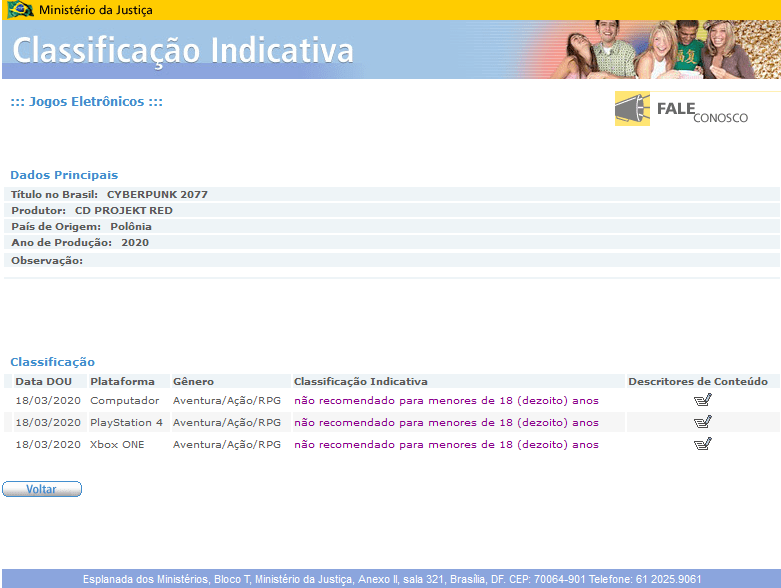Screen dimensions: 781x588
Task: Click the Classificação Indicativa banner title
Action: click(183, 51)
